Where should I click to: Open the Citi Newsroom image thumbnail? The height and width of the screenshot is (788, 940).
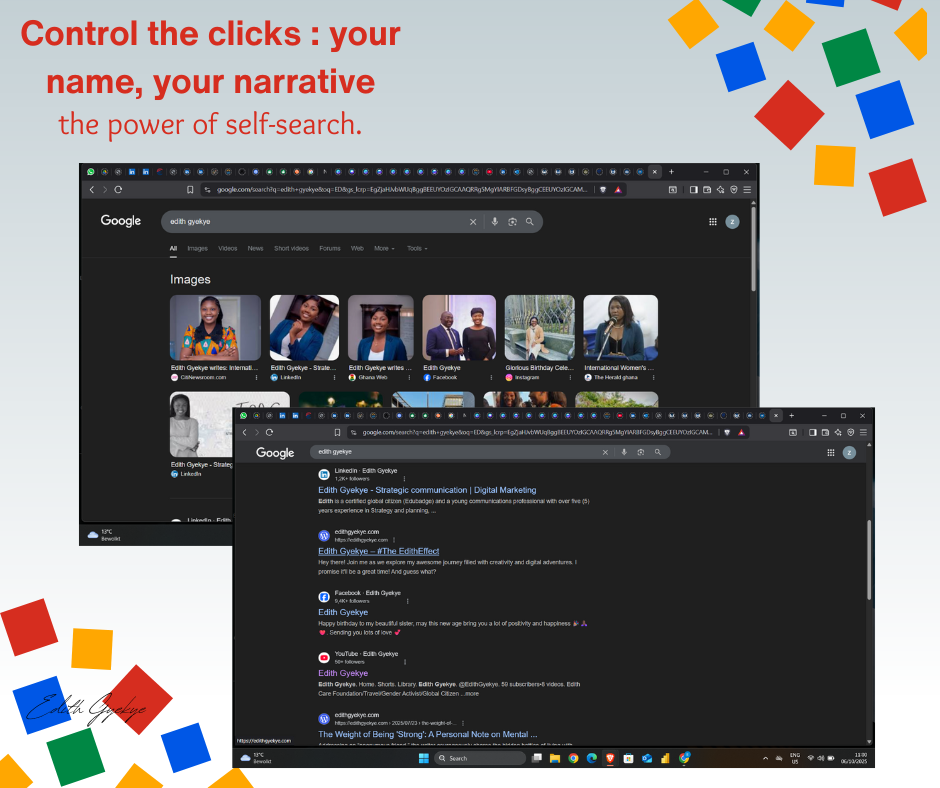tap(215, 327)
